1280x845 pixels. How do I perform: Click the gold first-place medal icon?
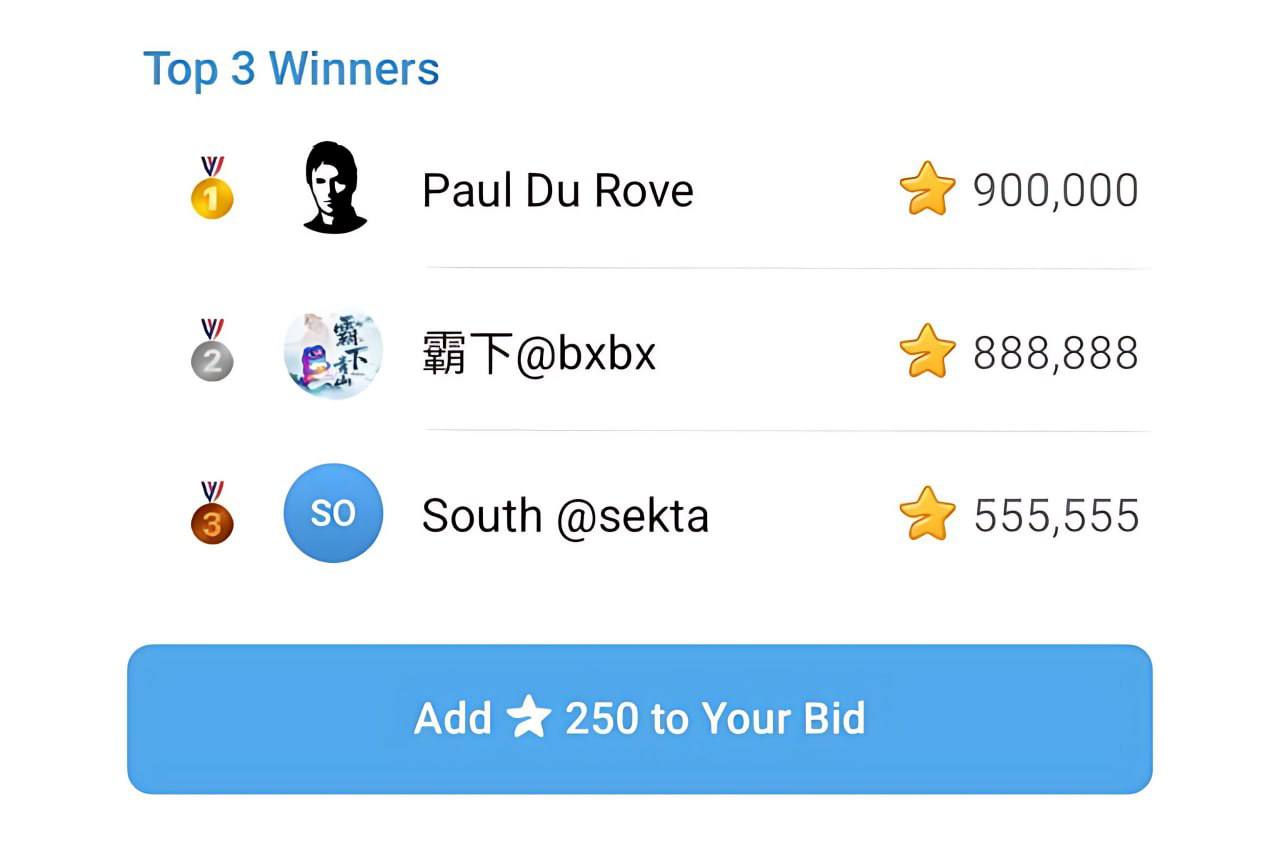212,190
